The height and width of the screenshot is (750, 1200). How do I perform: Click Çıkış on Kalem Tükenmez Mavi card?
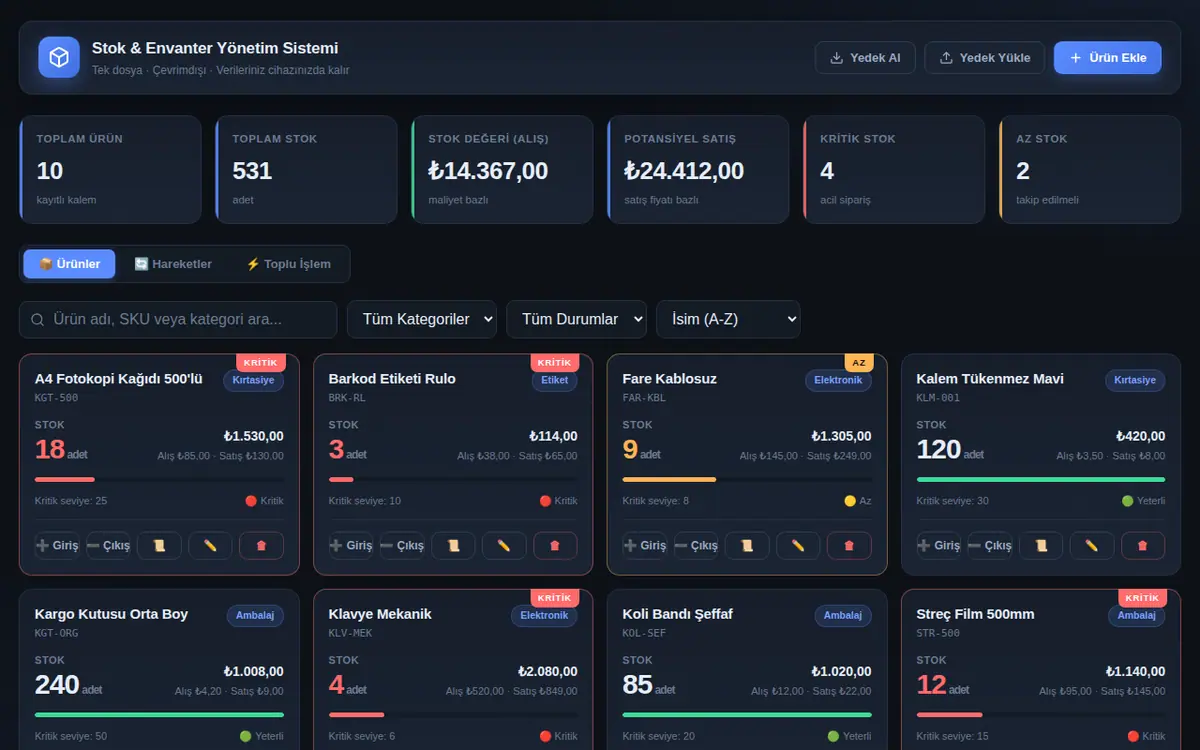pyautogui.click(x=990, y=545)
